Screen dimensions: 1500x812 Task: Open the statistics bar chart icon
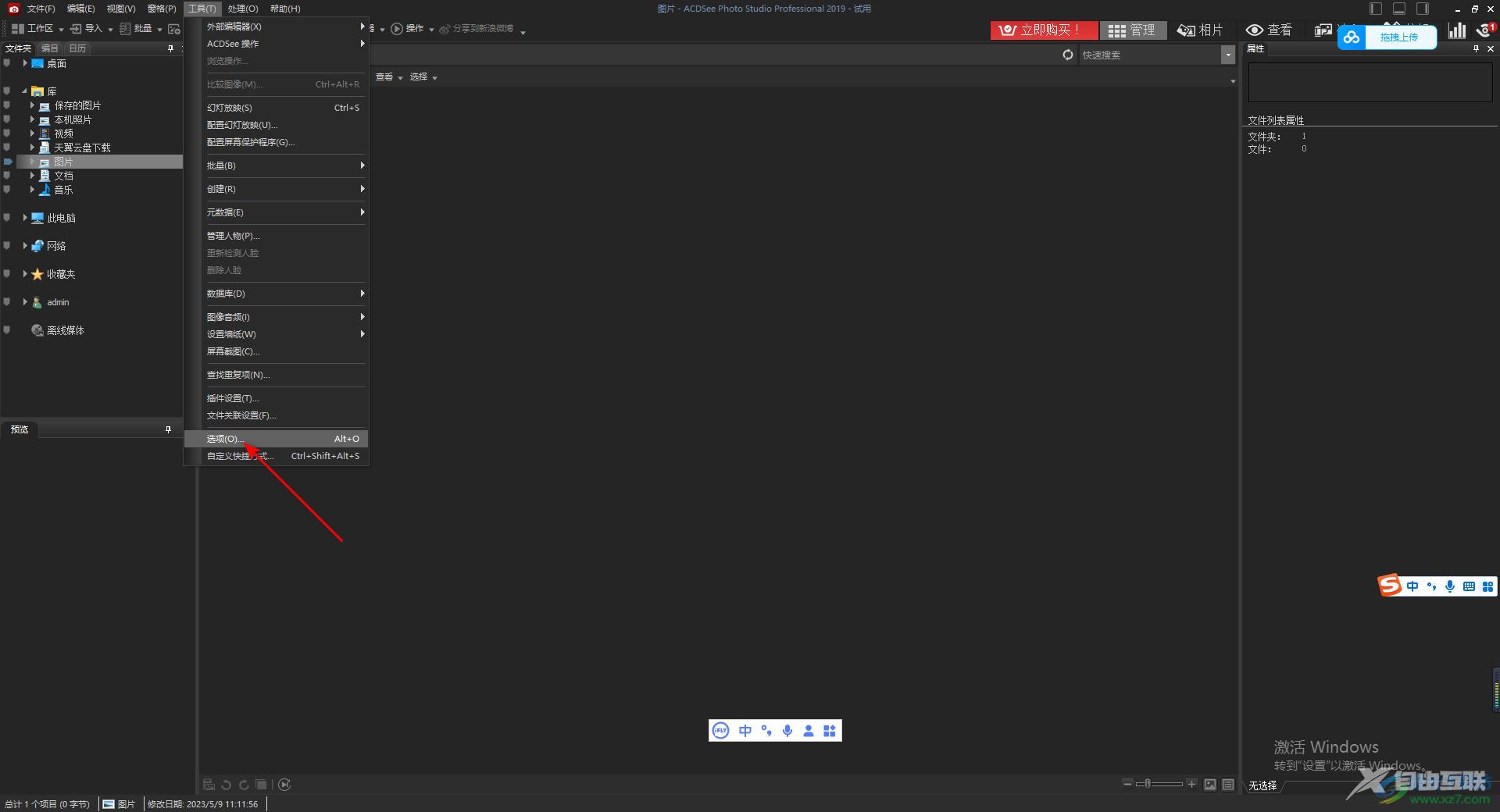point(1457,30)
